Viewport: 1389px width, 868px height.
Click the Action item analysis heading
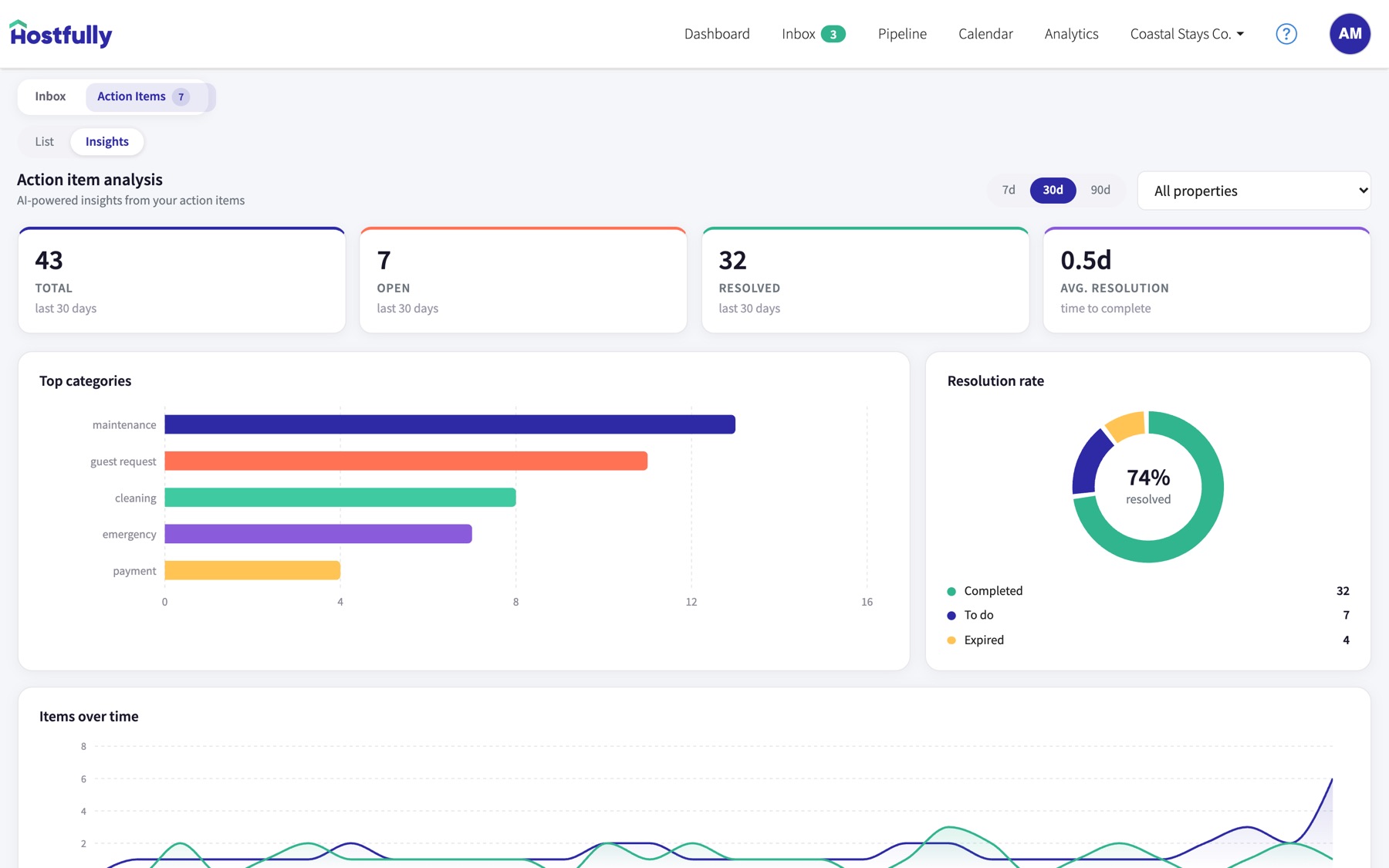[90, 180]
